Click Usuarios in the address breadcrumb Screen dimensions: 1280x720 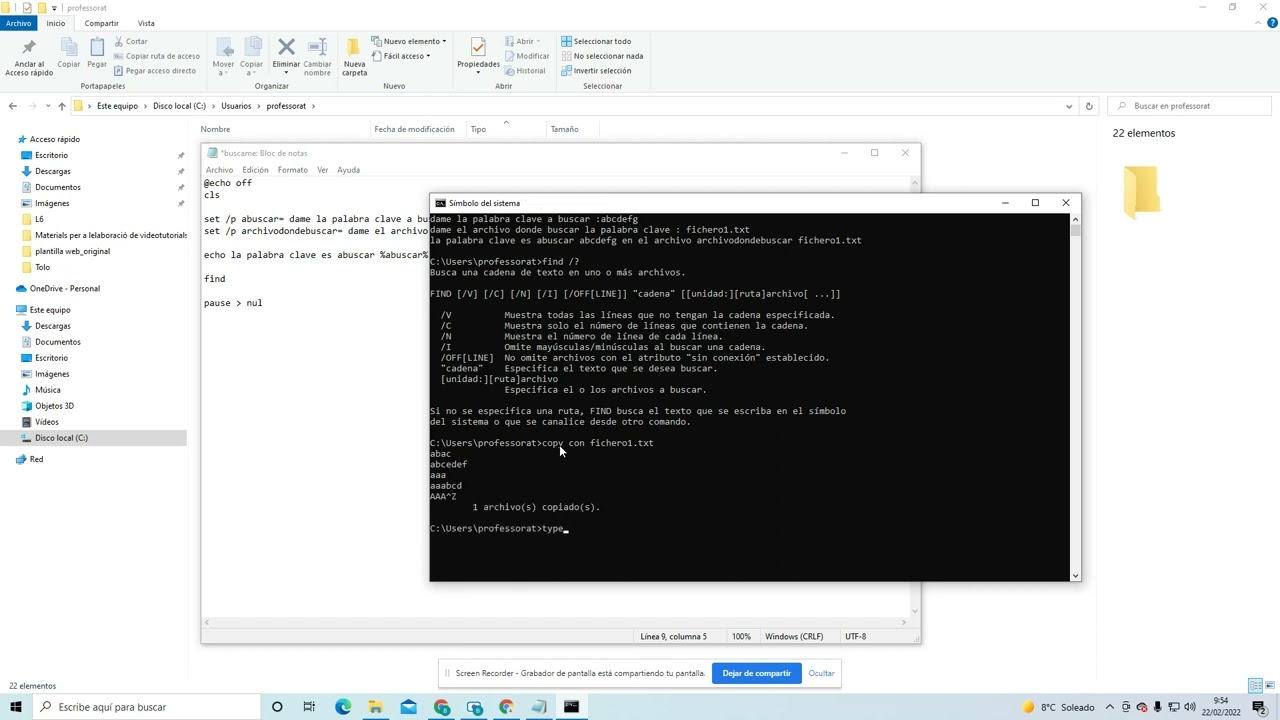coord(236,106)
